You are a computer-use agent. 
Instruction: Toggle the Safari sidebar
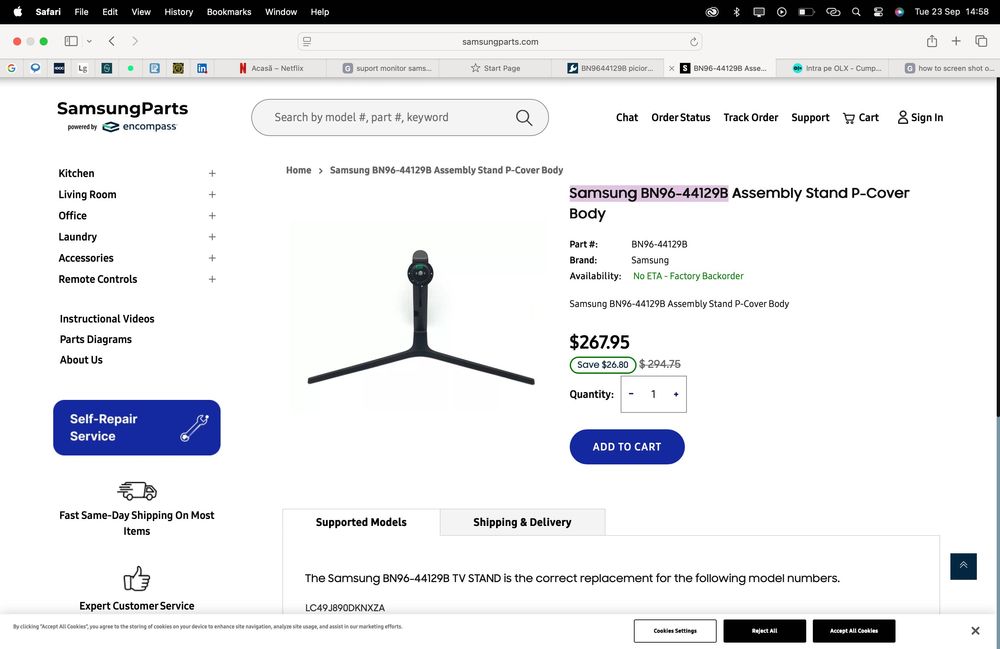(71, 41)
